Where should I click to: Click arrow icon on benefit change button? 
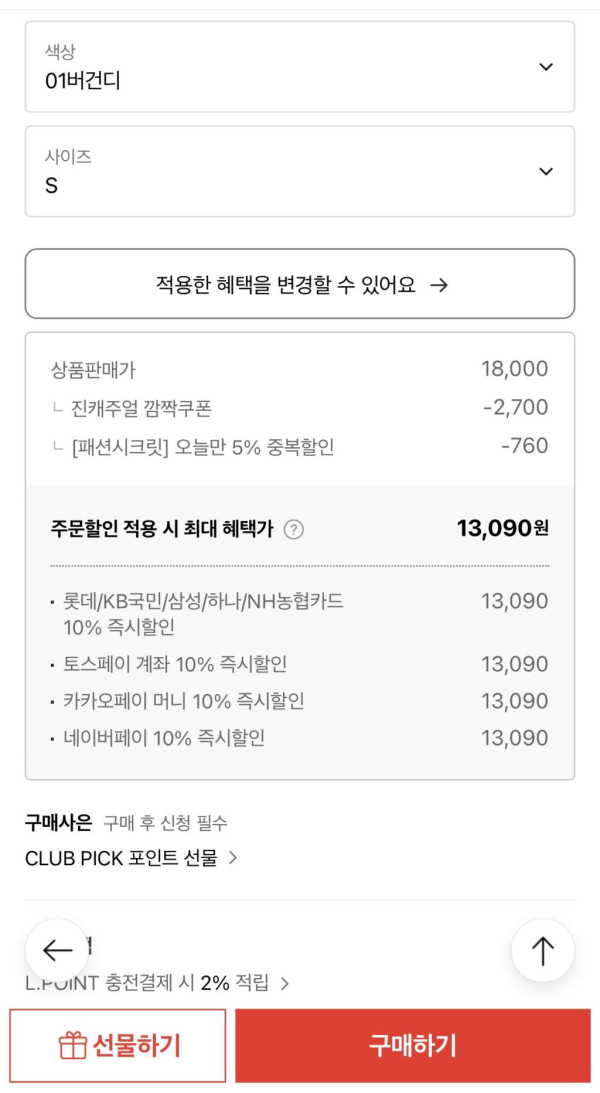click(438, 285)
